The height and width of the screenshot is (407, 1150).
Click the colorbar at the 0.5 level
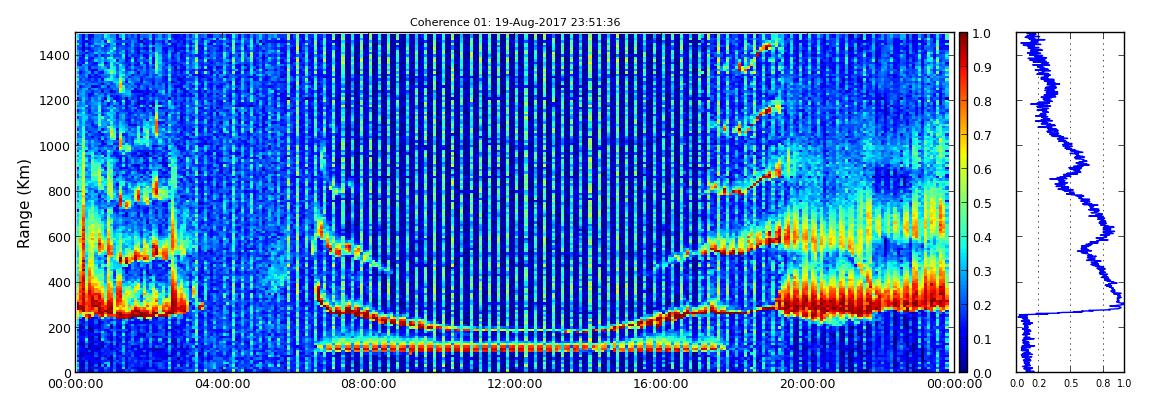(x=963, y=202)
